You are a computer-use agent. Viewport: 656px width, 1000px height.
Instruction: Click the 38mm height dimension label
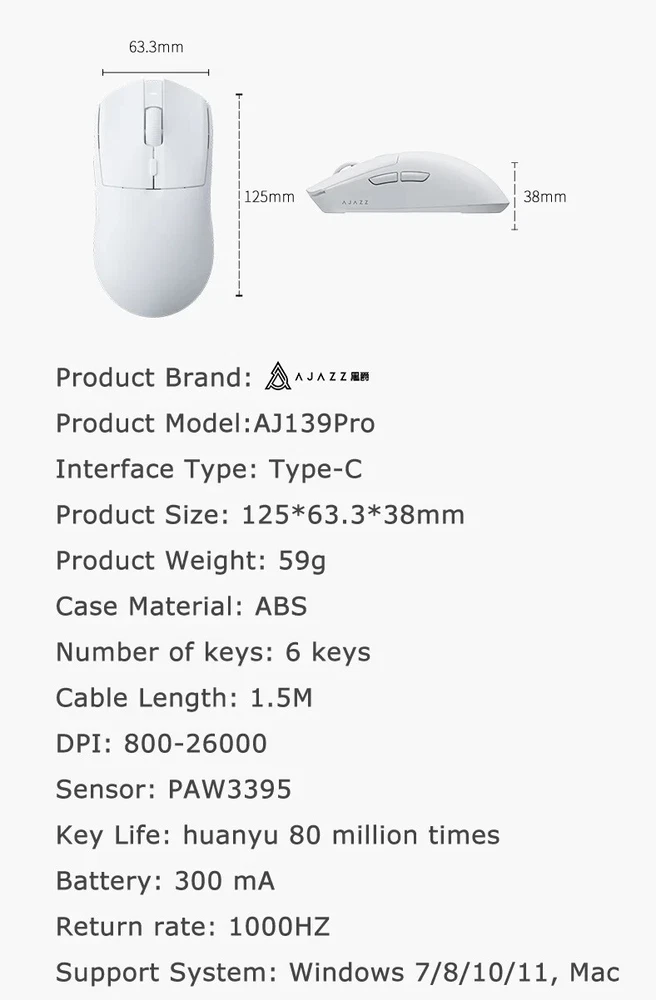(x=544, y=197)
